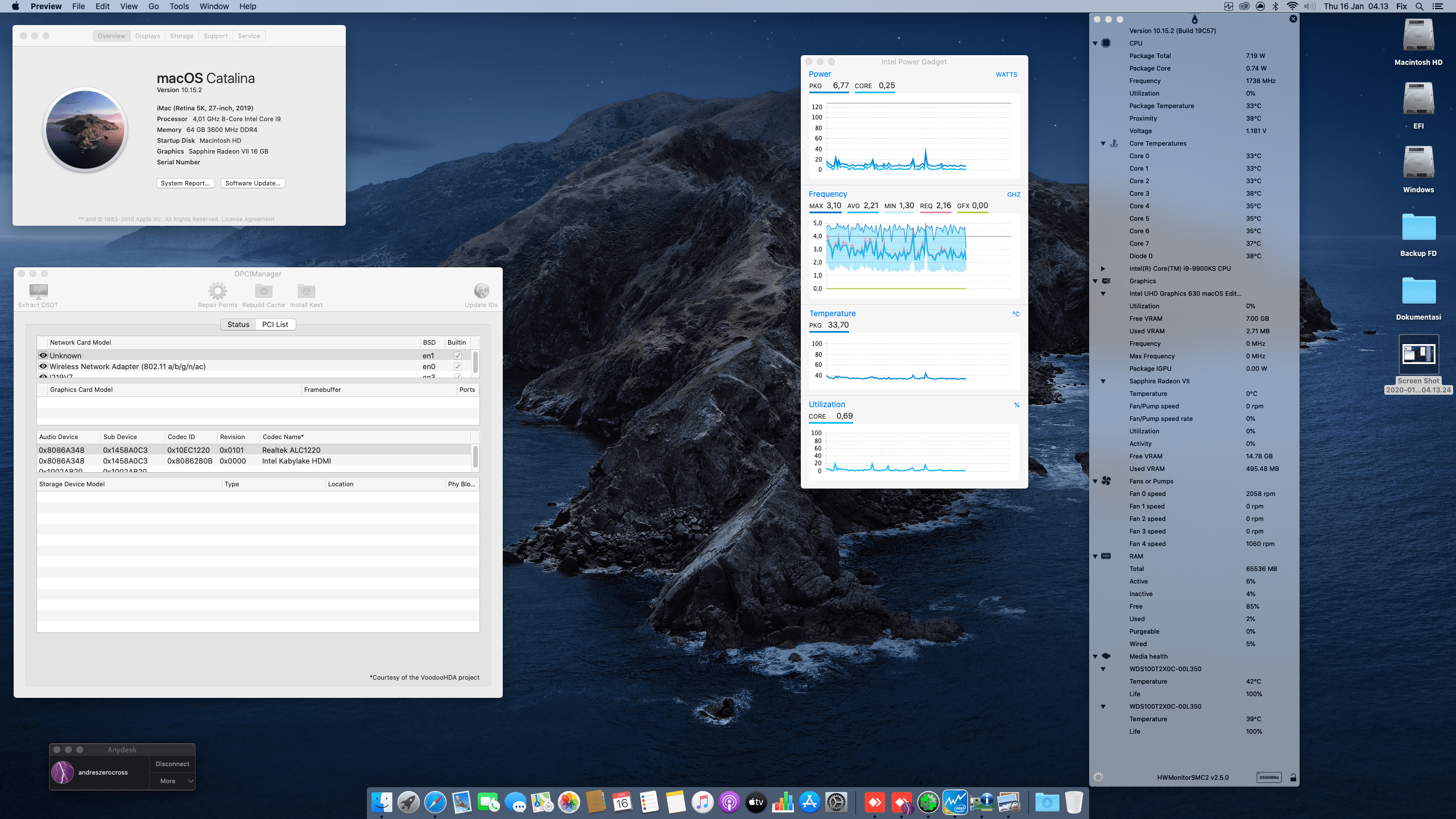
Task: Open Safari from the Dock
Action: tap(435, 803)
